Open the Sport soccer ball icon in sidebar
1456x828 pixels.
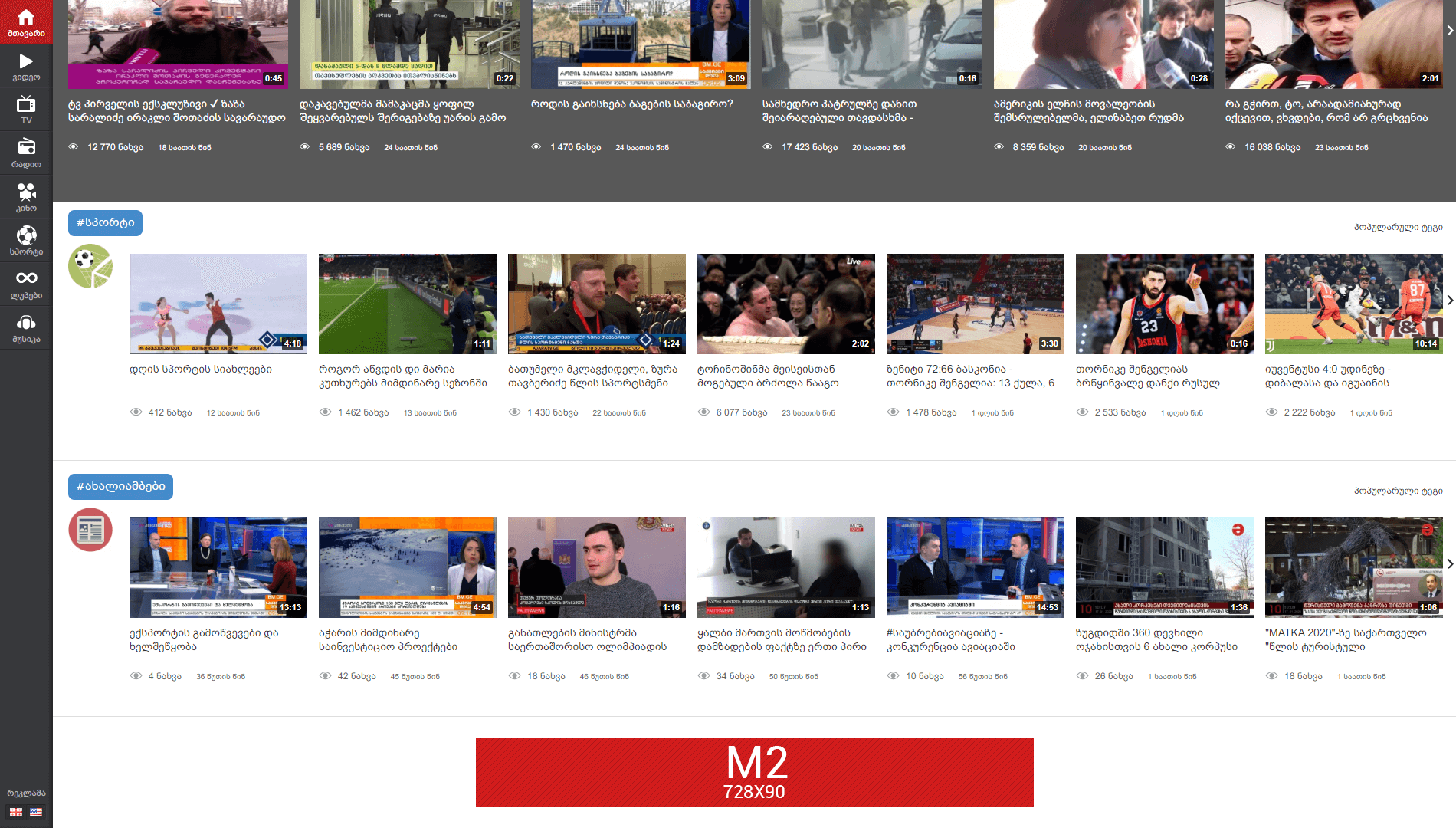tap(26, 240)
